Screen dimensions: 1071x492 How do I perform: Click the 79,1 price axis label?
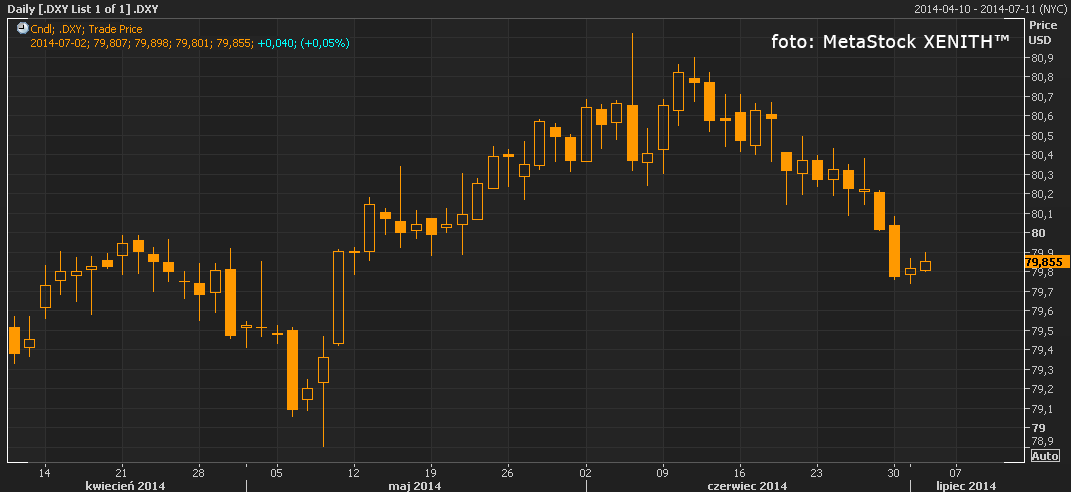(x=1041, y=409)
